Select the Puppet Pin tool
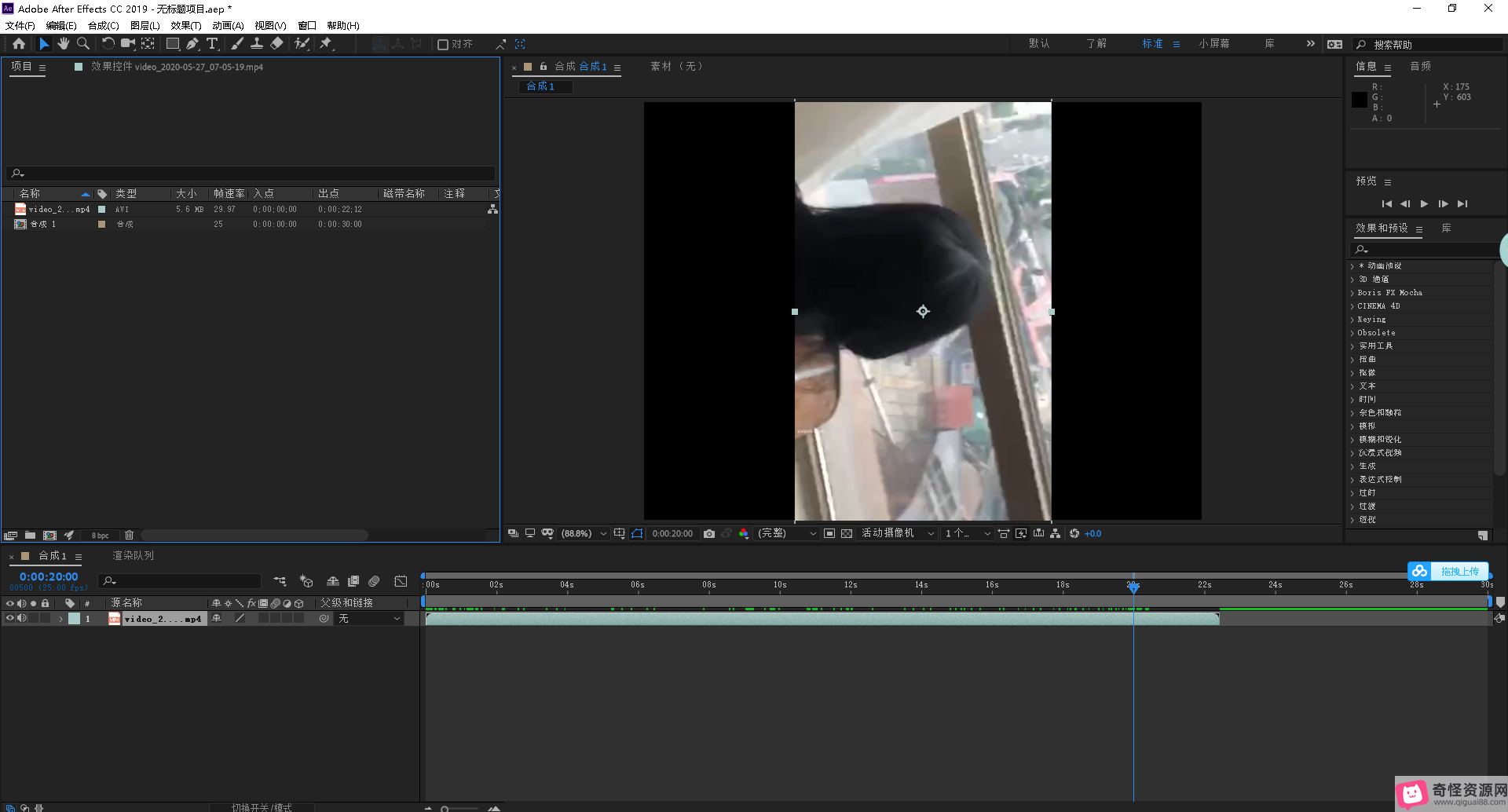 (326, 44)
